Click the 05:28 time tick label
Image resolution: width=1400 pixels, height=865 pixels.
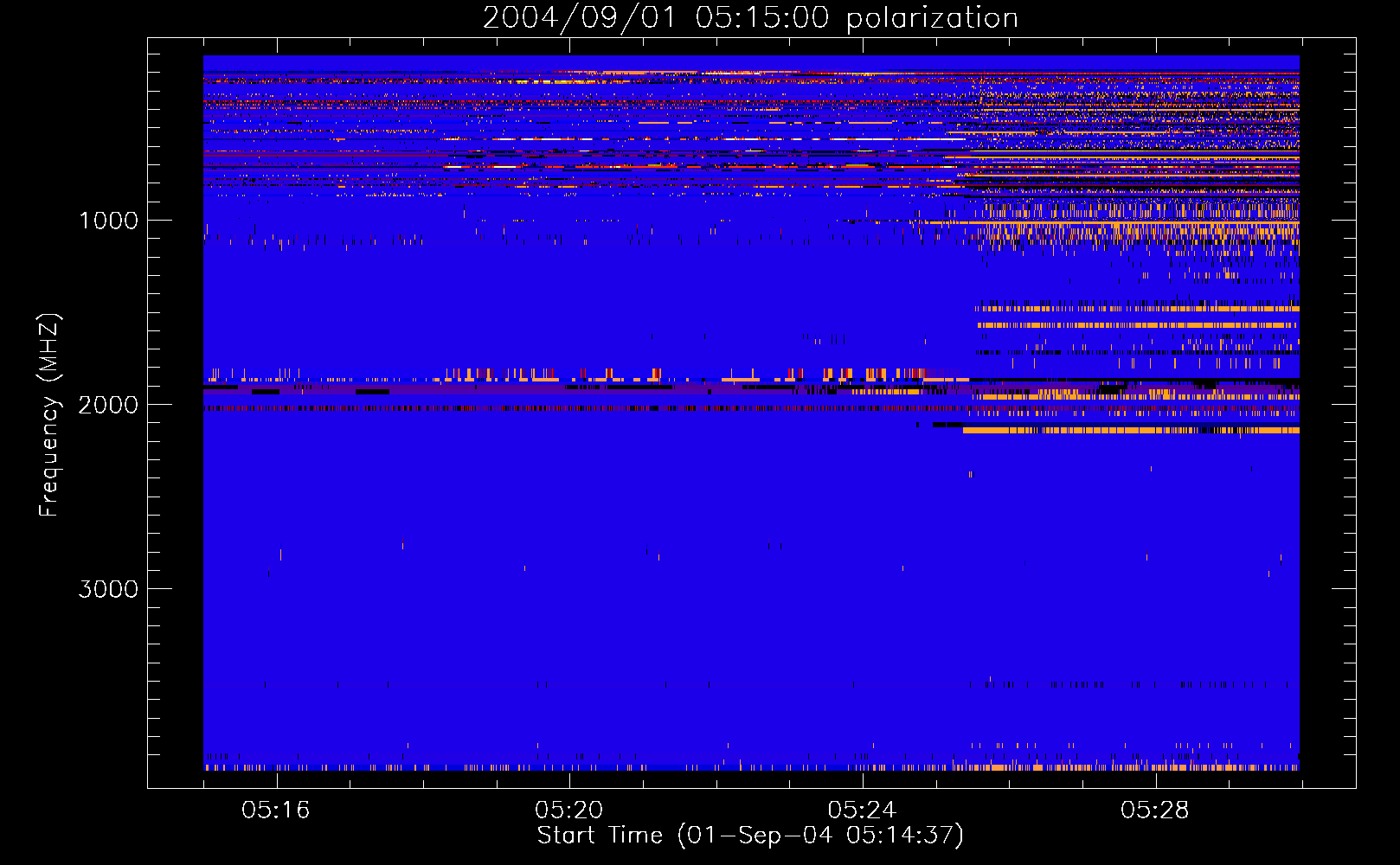coord(1154,810)
